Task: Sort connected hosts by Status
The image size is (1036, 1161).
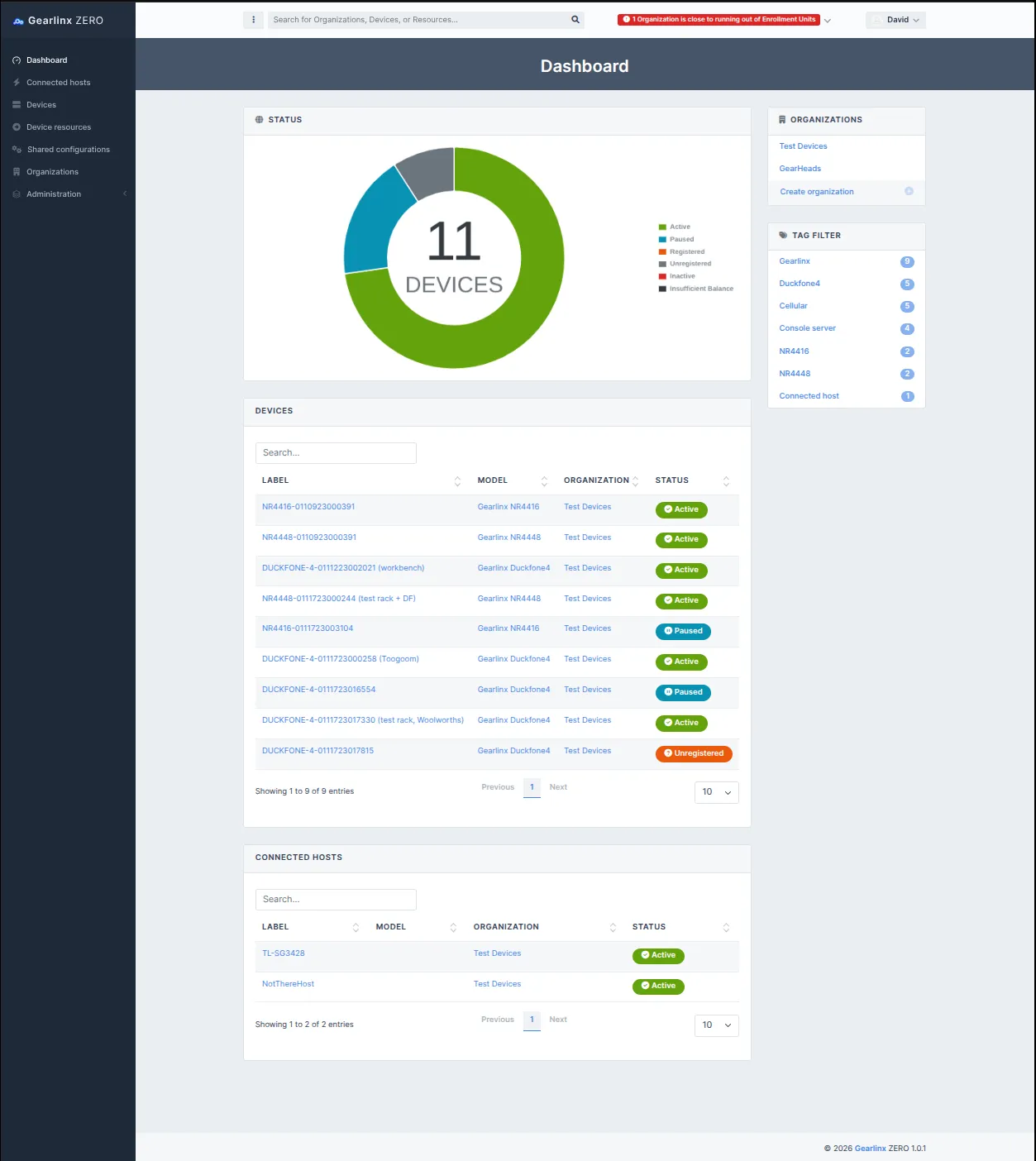Action: click(x=726, y=928)
